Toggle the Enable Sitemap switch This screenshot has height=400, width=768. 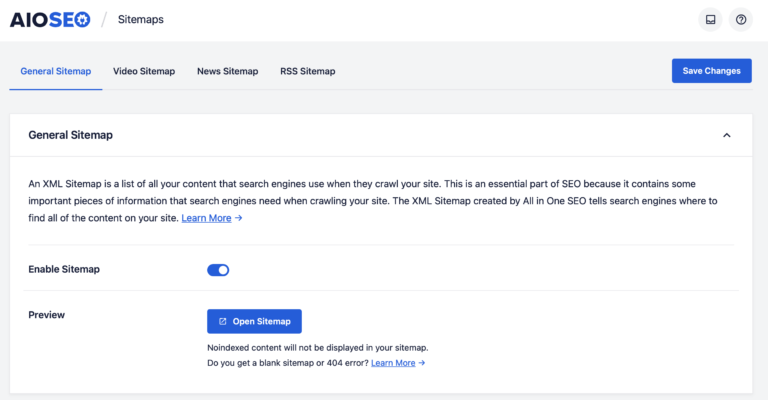click(x=218, y=270)
